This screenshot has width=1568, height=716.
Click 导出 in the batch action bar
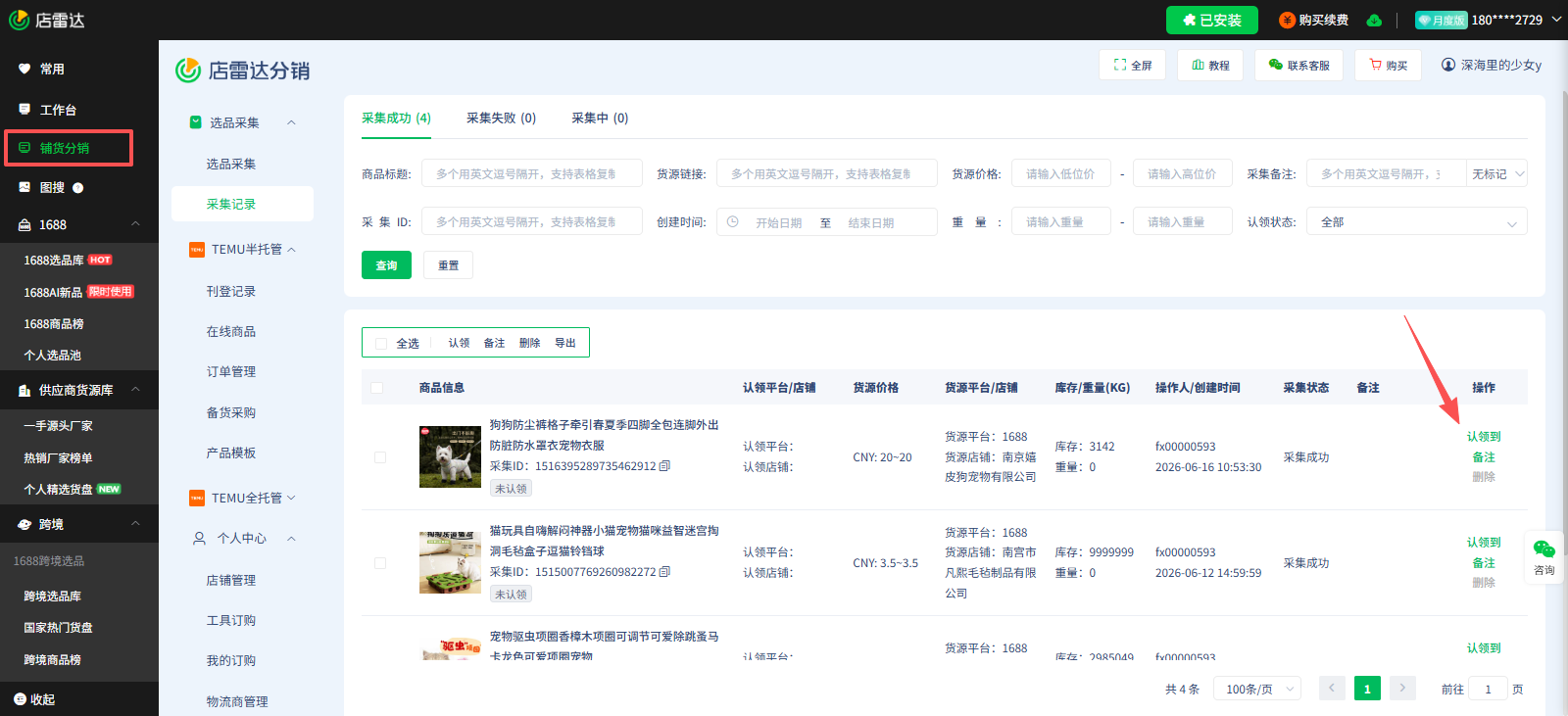coord(565,343)
